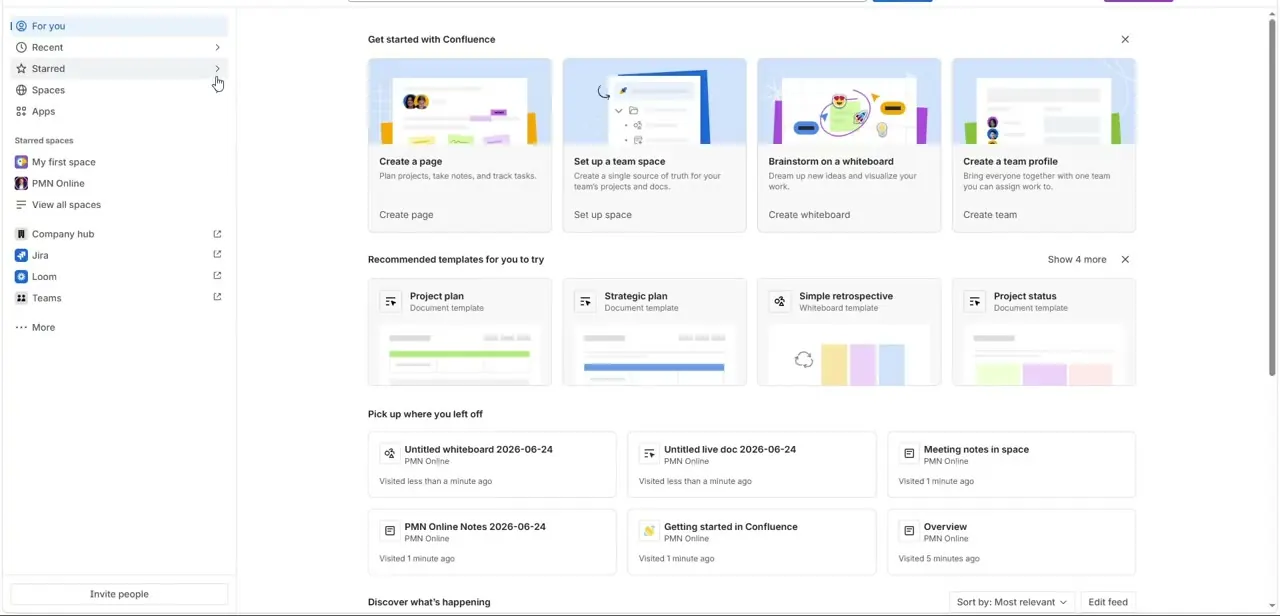Click Create a team profile illustration
Image resolution: width=1280 pixels, height=616 pixels.
[x=1044, y=101]
